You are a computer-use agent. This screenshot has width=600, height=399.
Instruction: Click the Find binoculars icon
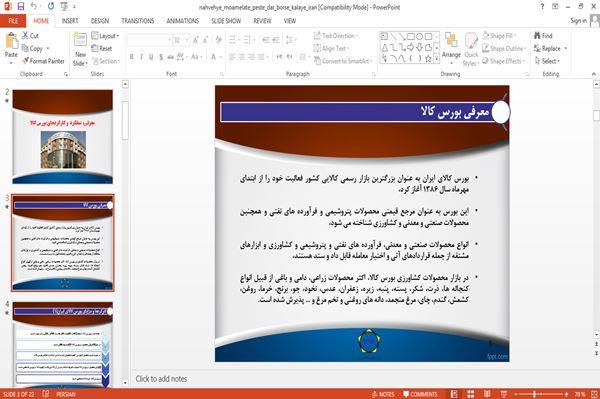click(537, 36)
